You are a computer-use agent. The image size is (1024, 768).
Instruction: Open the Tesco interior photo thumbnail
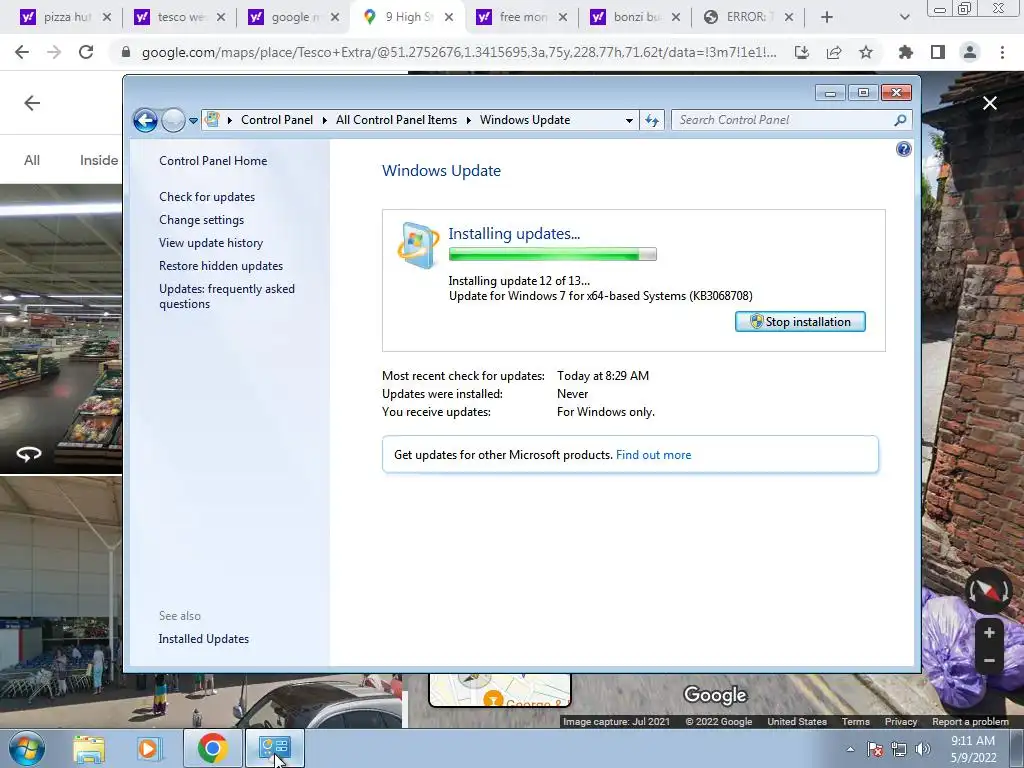(61, 328)
